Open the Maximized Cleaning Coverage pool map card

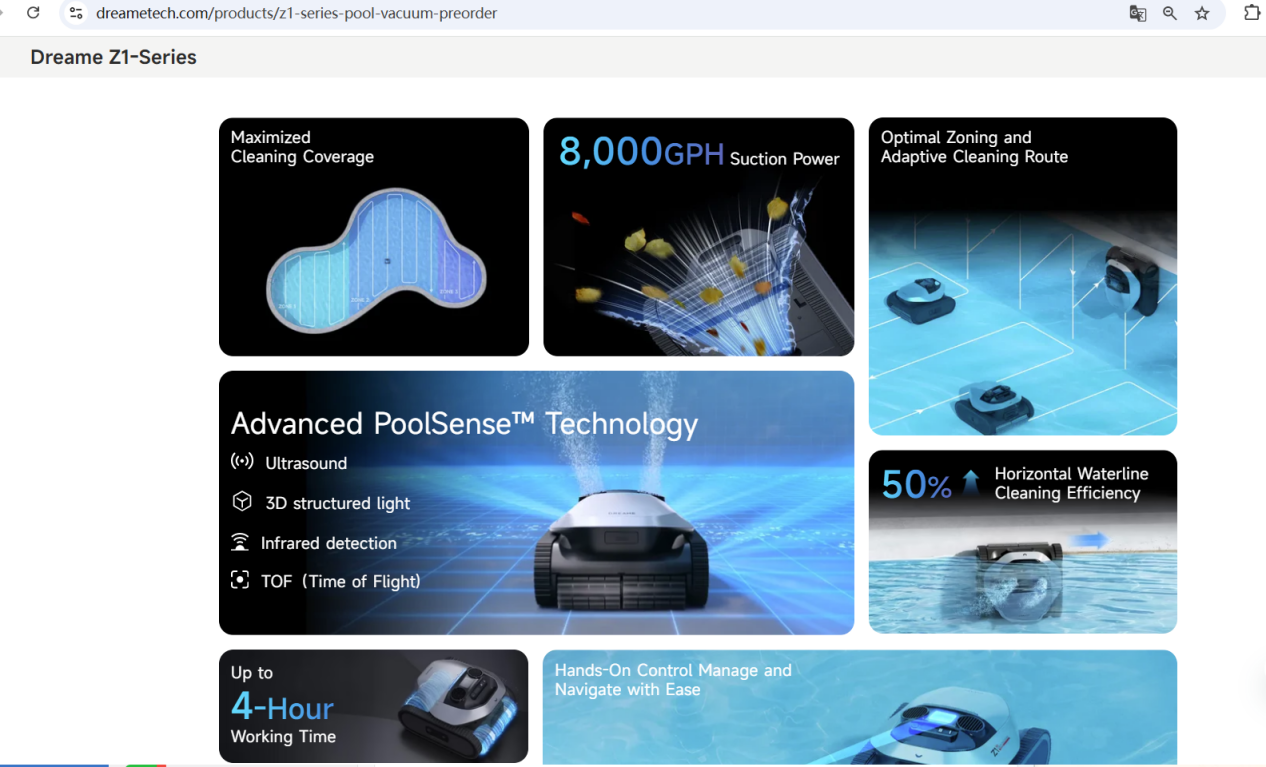(x=374, y=237)
